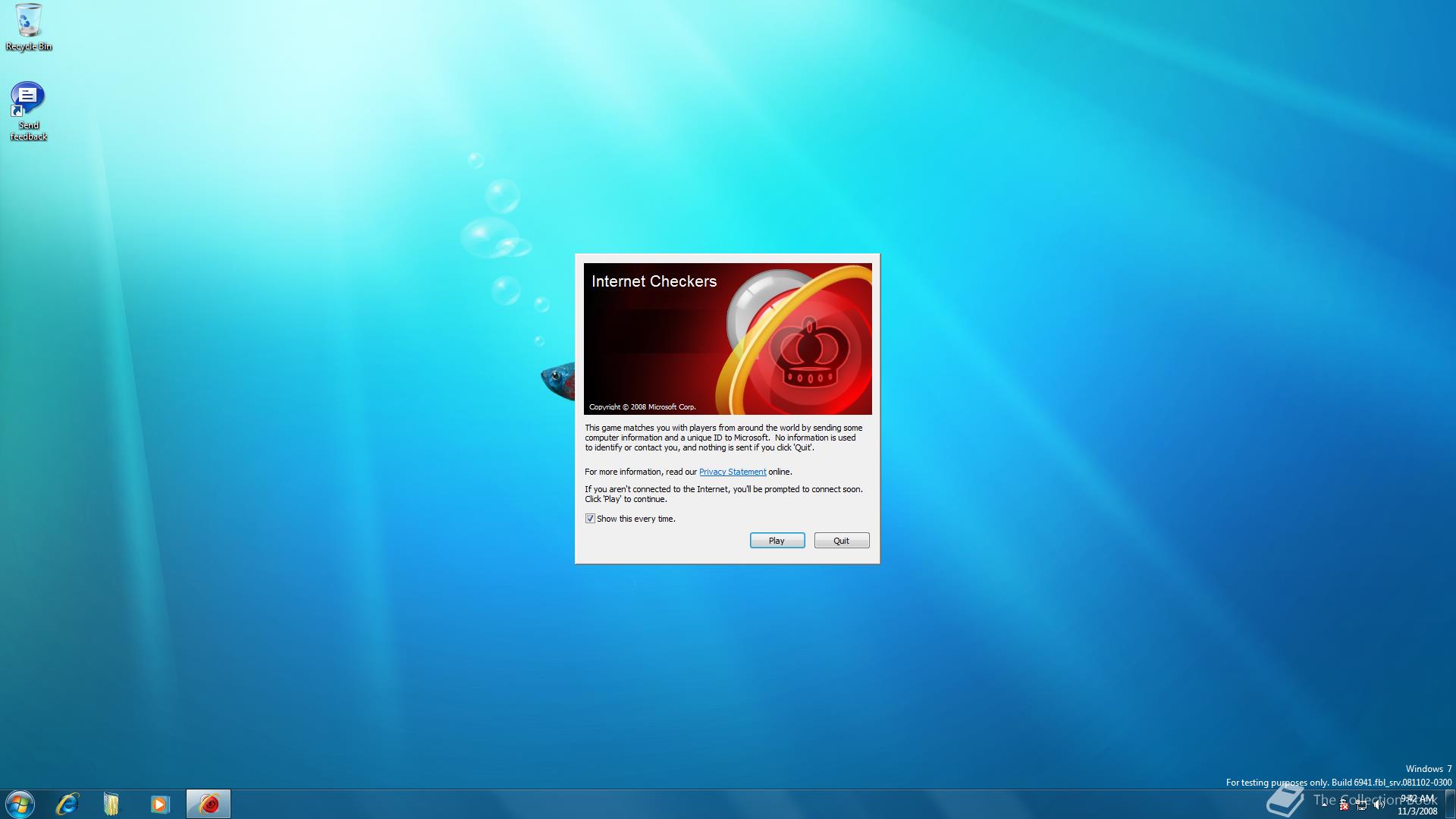This screenshot has height=819, width=1456.
Task: Click the Internet Checkers banner image
Action: click(727, 339)
